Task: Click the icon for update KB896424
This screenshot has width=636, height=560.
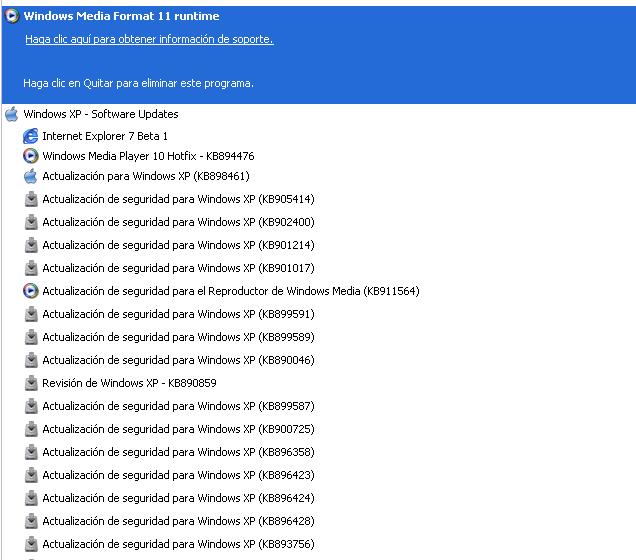Action: tap(31, 498)
